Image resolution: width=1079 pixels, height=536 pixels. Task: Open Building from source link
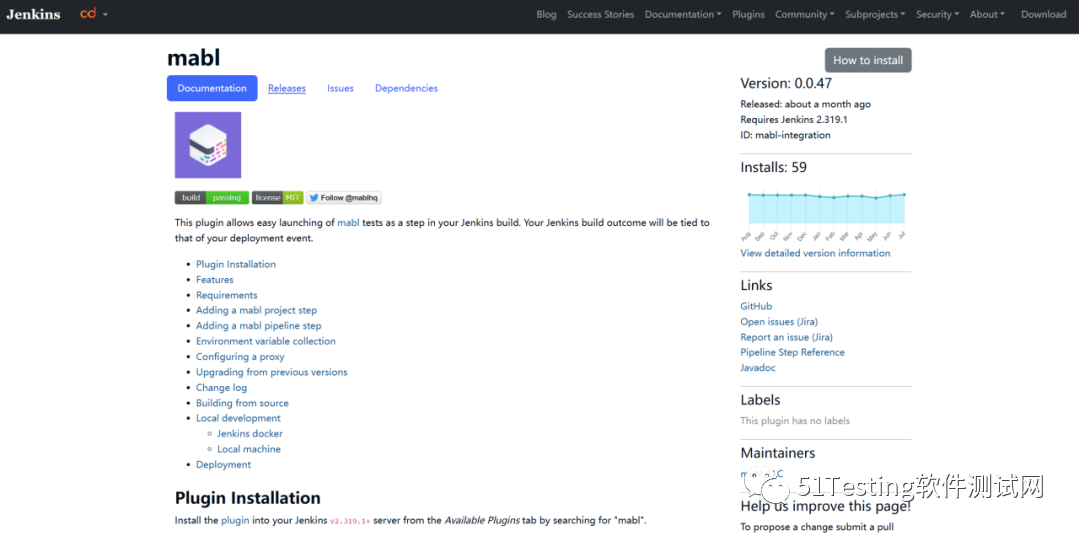coord(242,403)
